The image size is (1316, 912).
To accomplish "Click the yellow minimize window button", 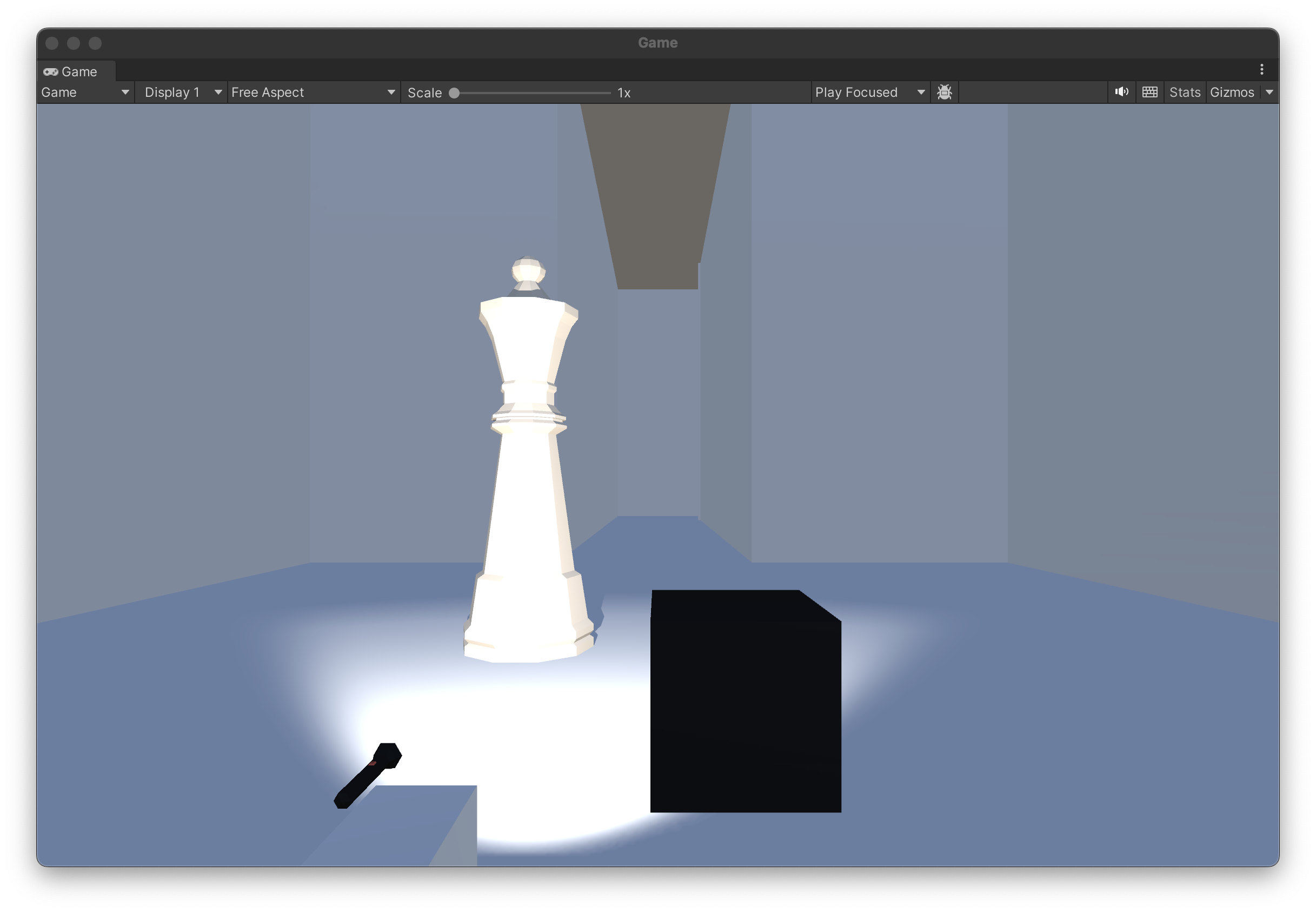I will 74,43.
